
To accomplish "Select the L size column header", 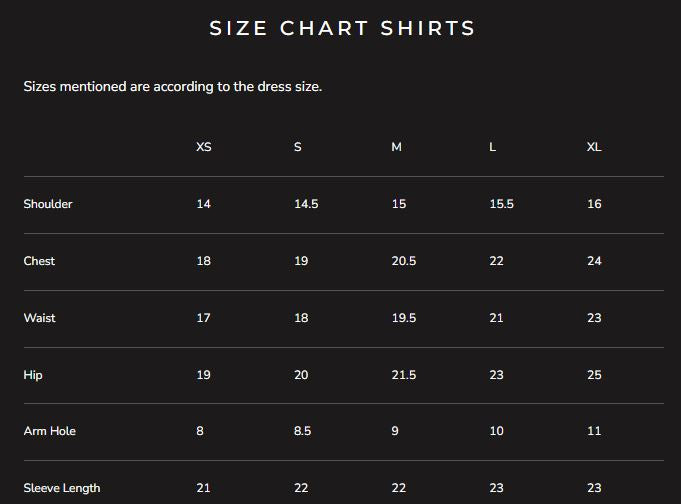I will click(x=493, y=147).
